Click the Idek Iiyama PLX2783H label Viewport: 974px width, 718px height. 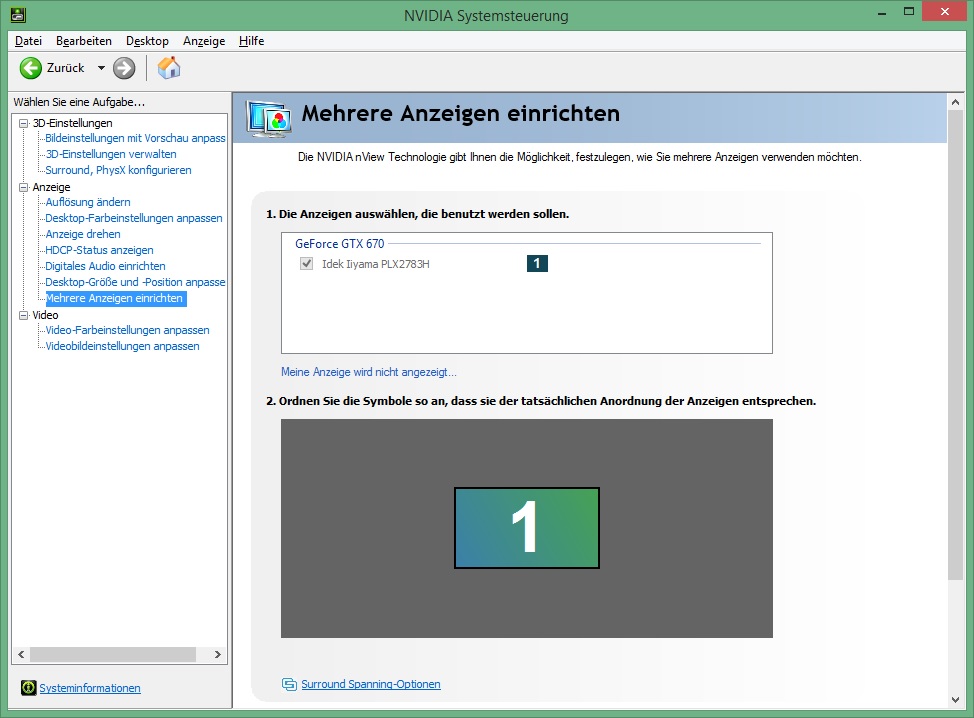[376, 264]
